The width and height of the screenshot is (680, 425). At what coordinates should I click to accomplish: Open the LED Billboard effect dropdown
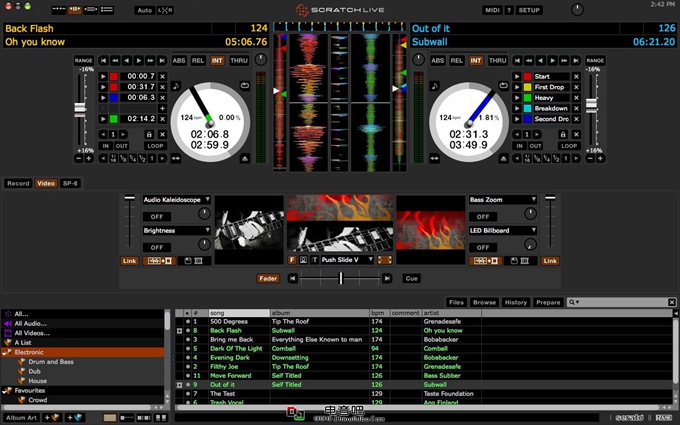[503, 230]
